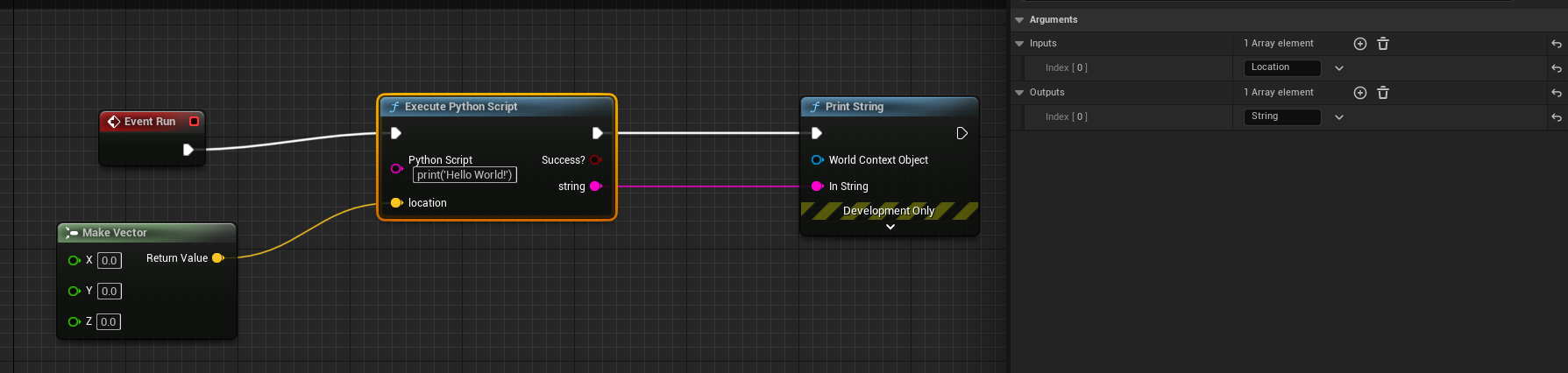
Task: Click the Return Value pin on Make Vector
Action: (x=218, y=258)
